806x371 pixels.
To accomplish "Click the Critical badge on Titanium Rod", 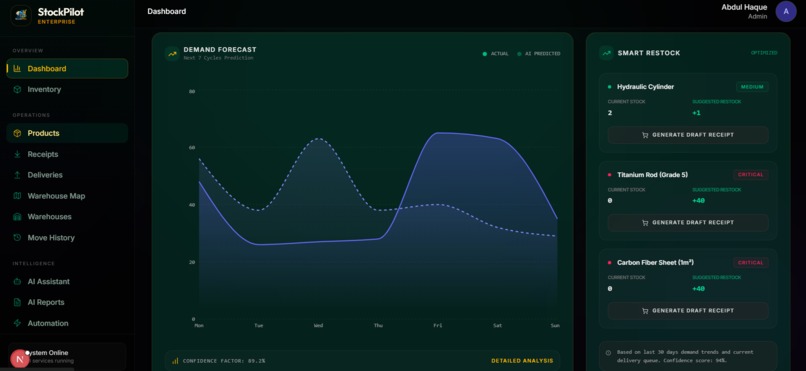I will [751, 175].
